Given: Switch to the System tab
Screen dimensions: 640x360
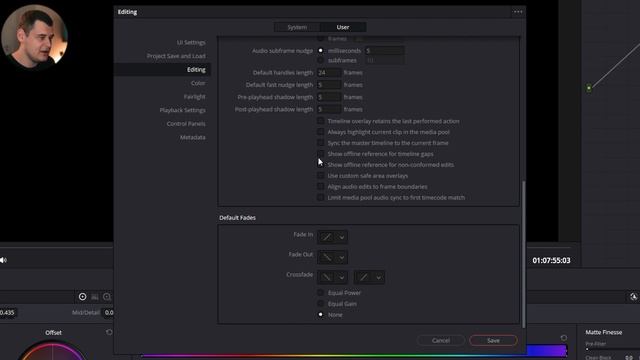Looking at the screenshot, I should click(x=297, y=27).
